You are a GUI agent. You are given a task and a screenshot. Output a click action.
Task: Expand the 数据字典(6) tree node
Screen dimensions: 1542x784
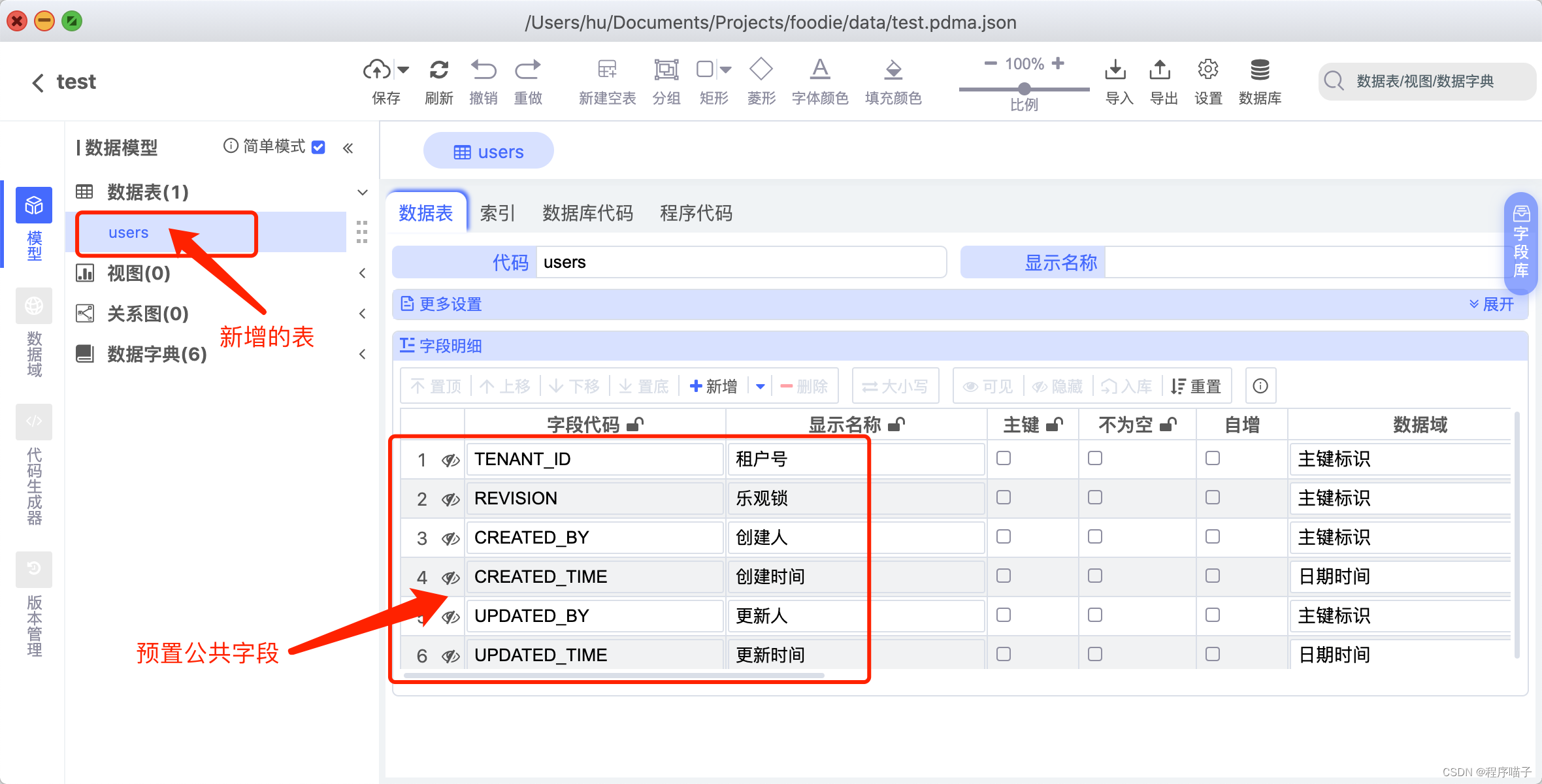[x=363, y=354]
